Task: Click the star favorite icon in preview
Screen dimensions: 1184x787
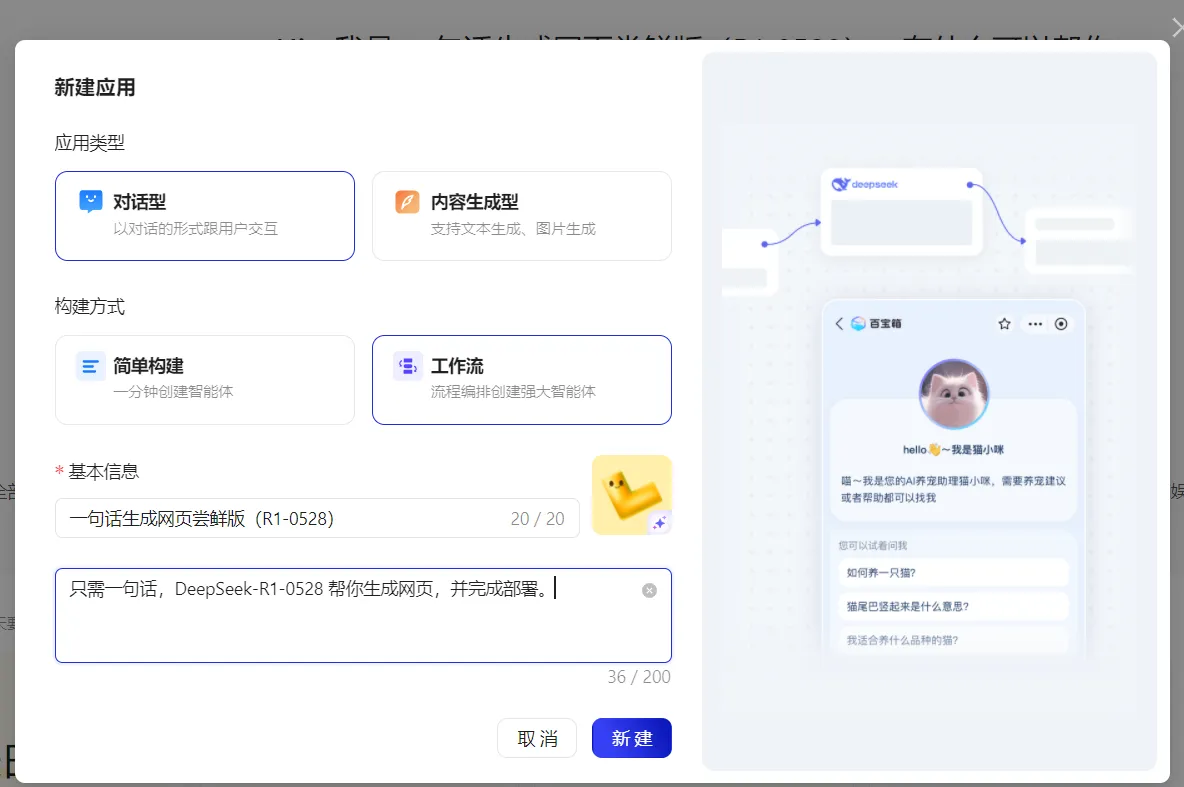Action: 1004,324
